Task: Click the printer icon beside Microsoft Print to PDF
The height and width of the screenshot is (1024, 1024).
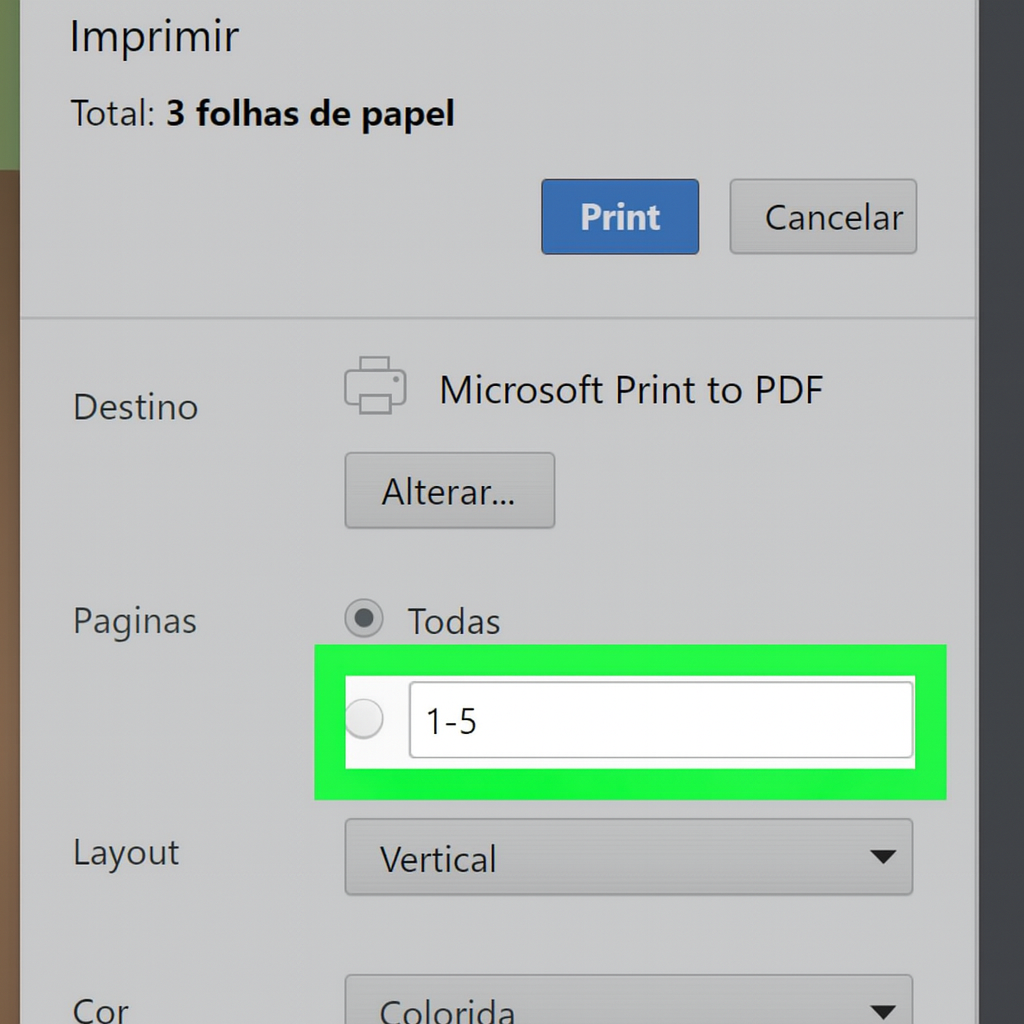Action: [375, 385]
